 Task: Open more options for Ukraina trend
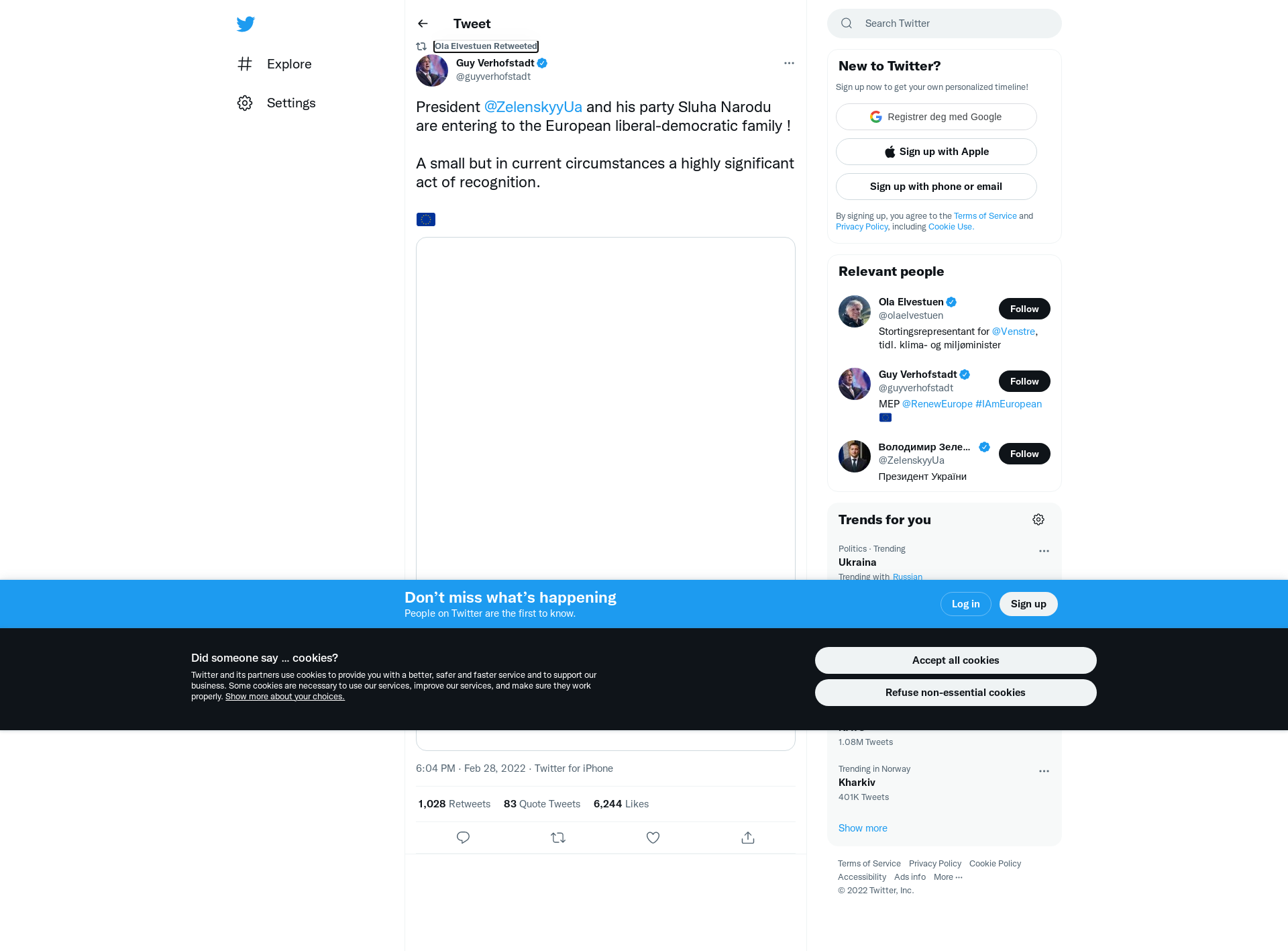click(1044, 551)
